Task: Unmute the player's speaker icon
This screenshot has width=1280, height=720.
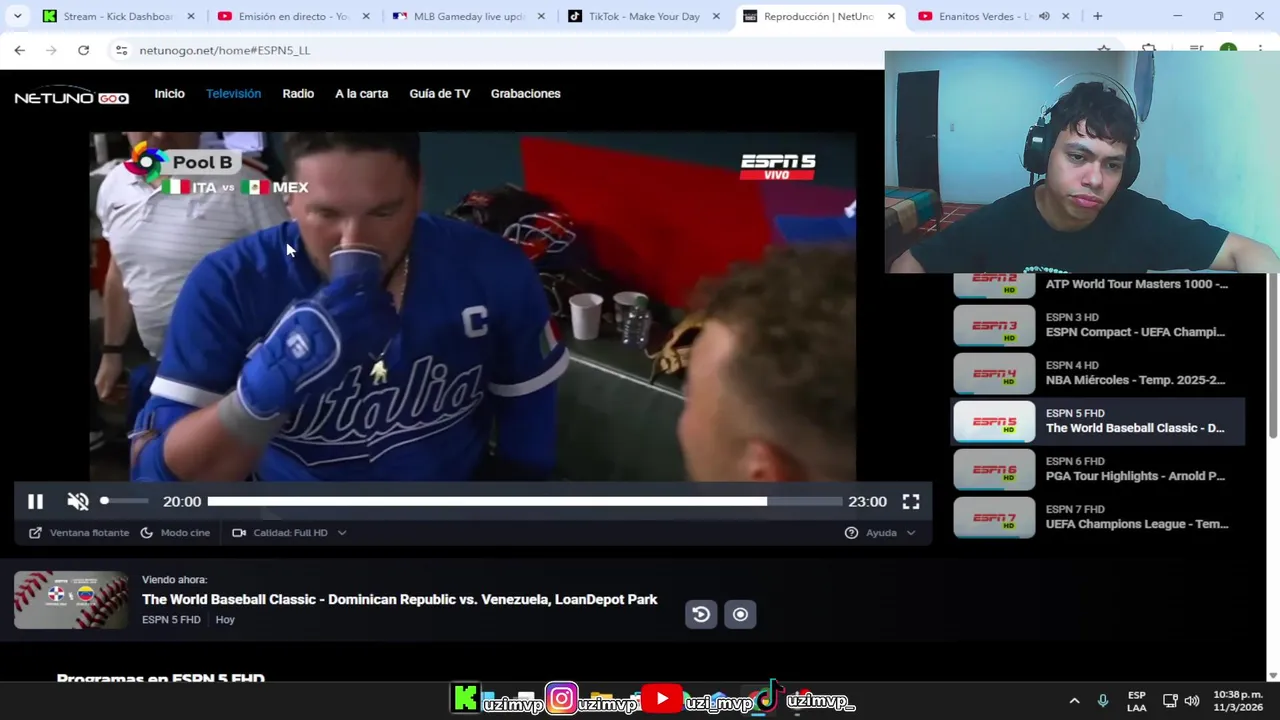Action: click(x=78, y=502)
